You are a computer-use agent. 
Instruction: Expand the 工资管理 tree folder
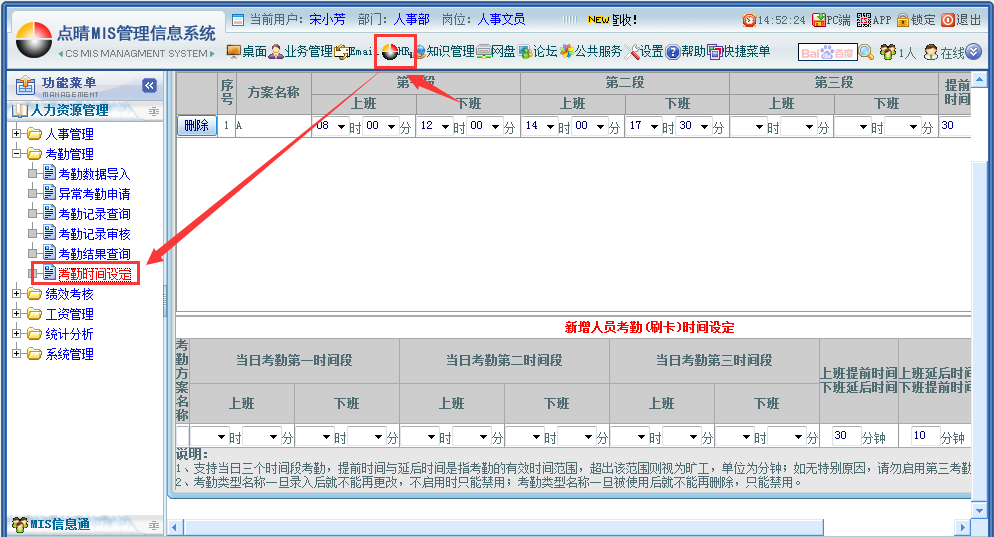[x=17, y=314]
